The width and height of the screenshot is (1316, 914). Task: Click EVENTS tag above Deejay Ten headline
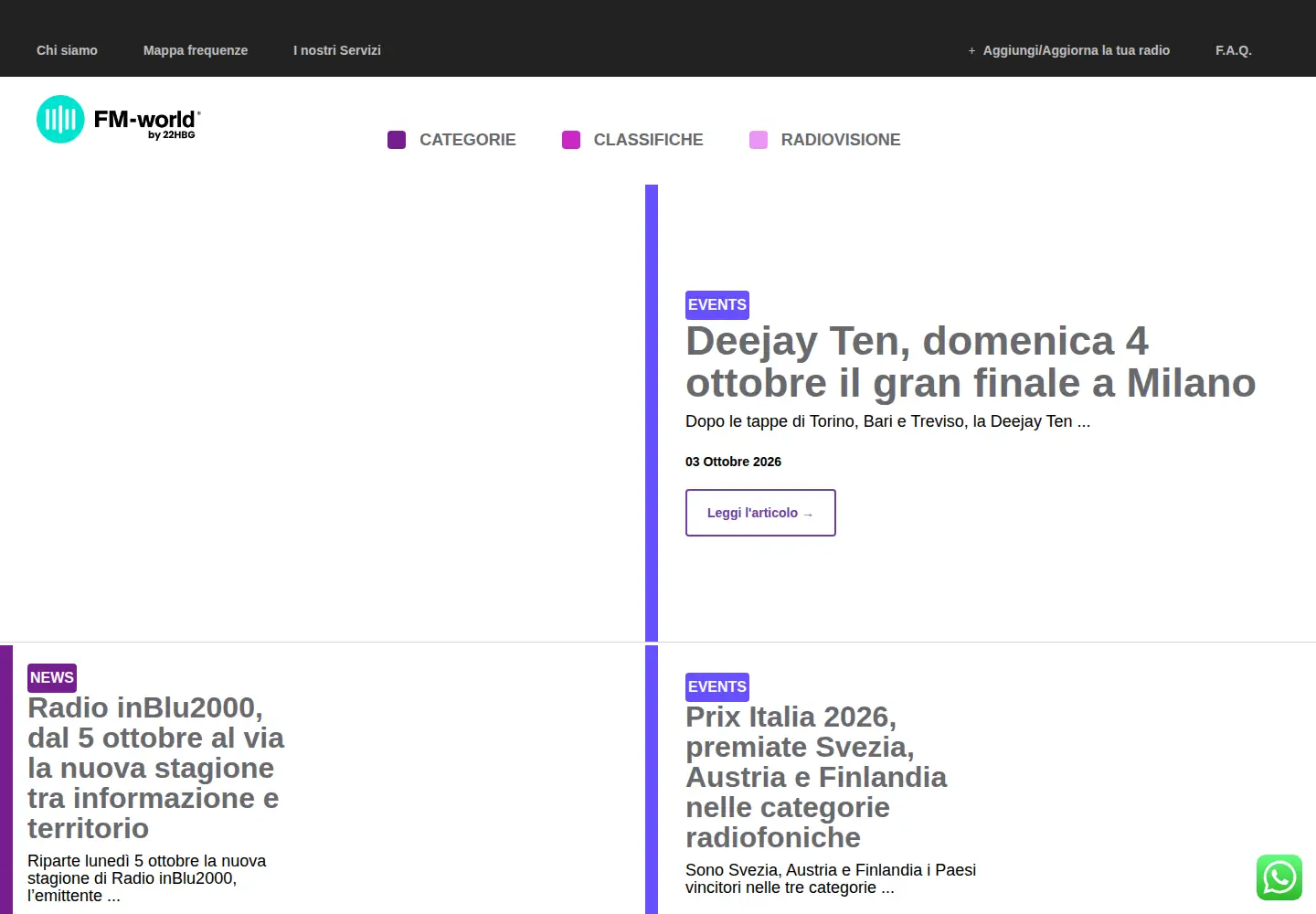[x=717, y=305]
